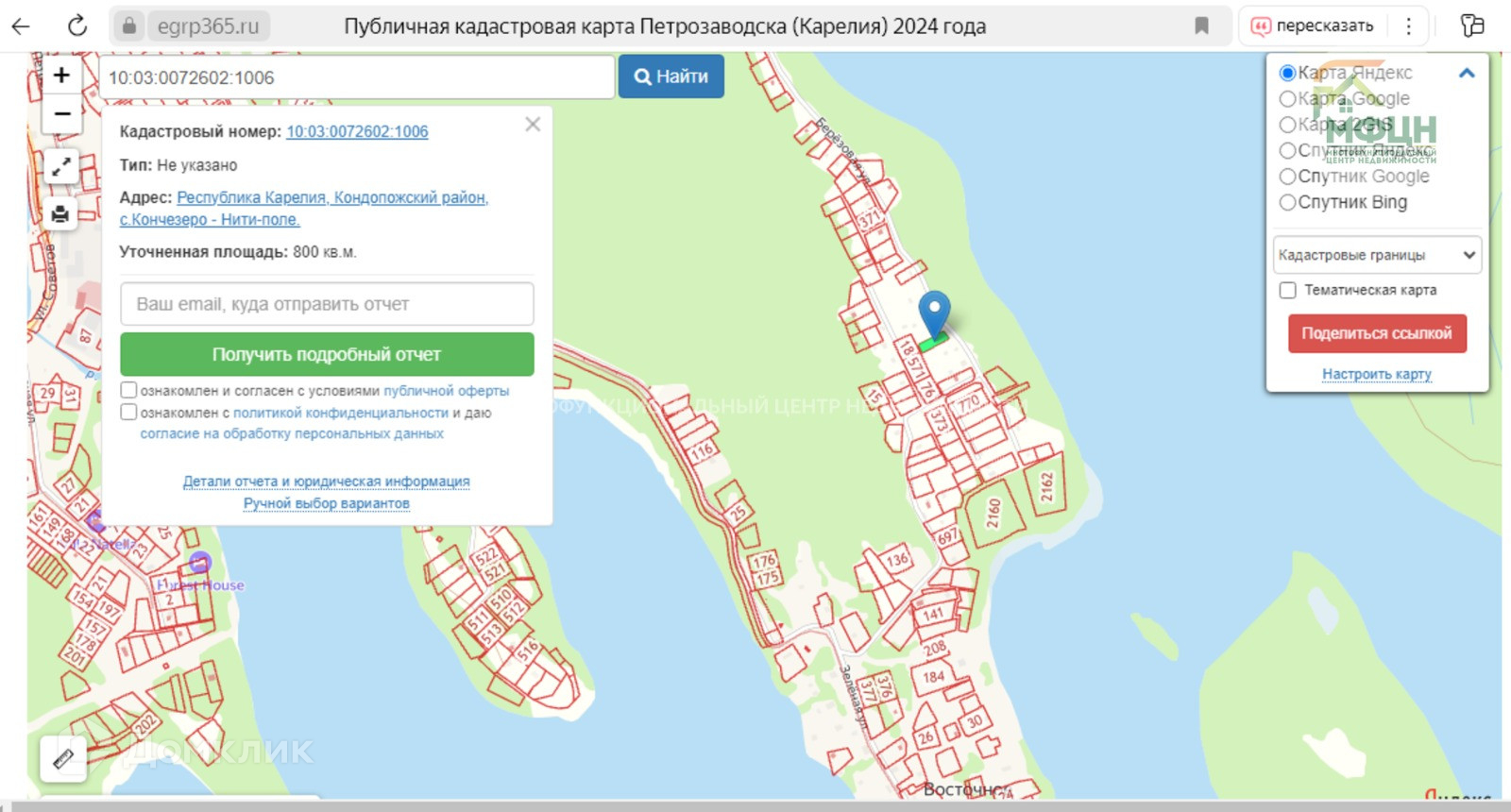Click map parcel labeled 516
This screenshot has height=812, width=1511.
[527, 650]
